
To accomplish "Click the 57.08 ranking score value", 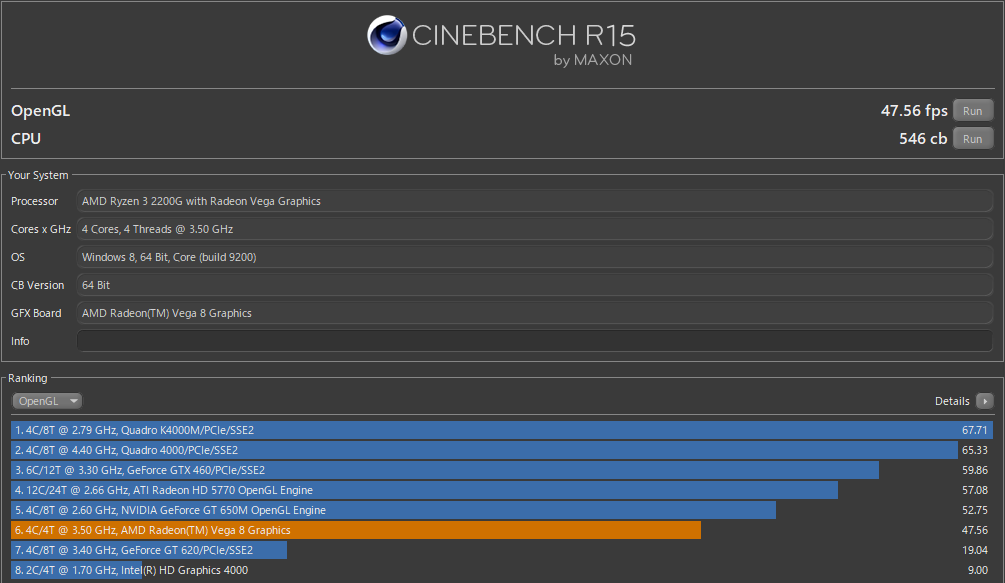I will coord(975,490).
